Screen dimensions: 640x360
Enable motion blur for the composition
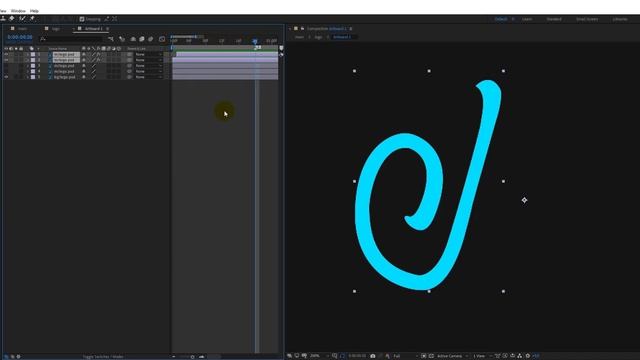(151, 39)
